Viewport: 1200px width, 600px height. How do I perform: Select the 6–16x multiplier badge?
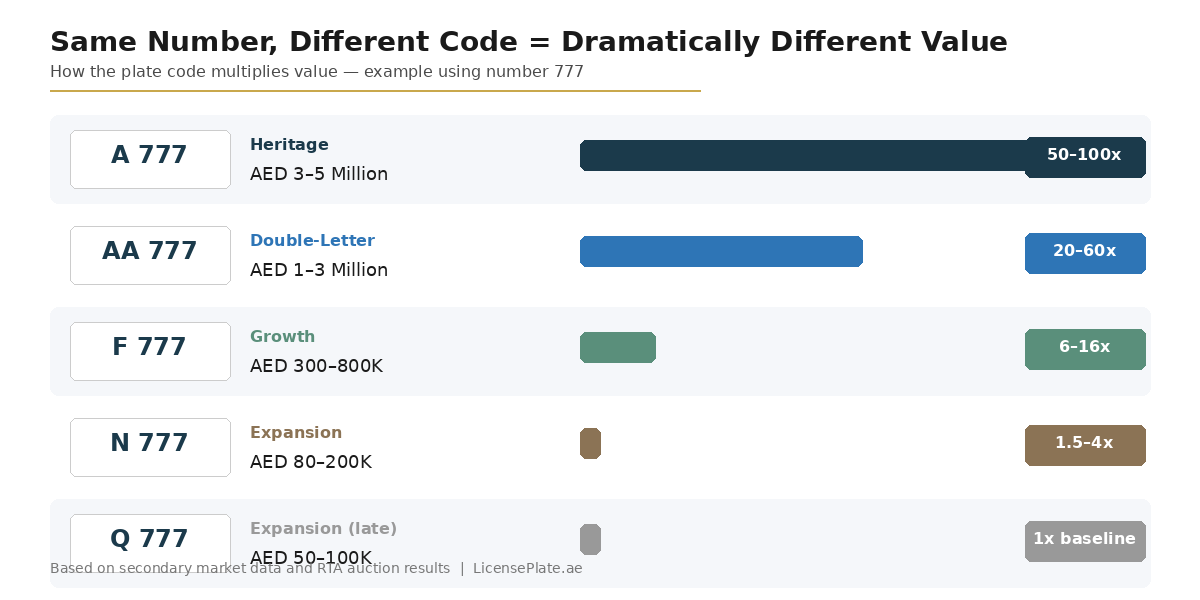click(1085, 349)
